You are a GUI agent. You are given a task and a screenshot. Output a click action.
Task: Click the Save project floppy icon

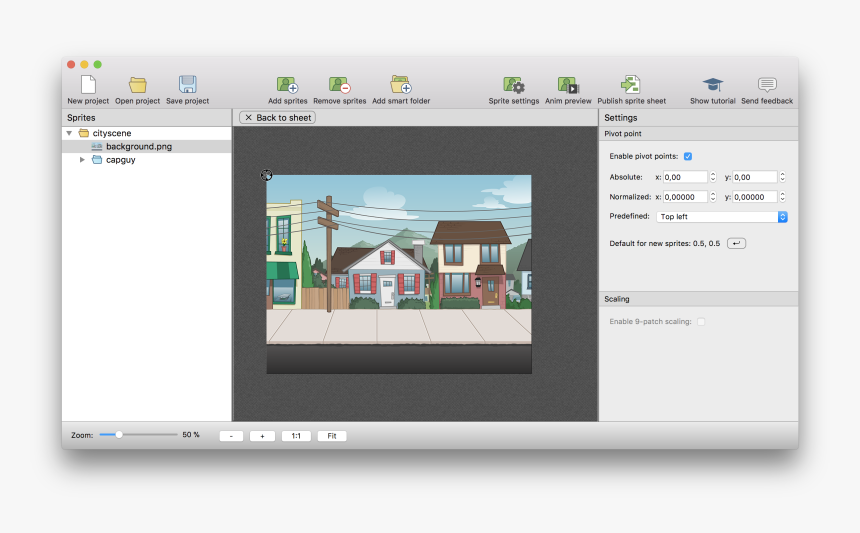187,85
